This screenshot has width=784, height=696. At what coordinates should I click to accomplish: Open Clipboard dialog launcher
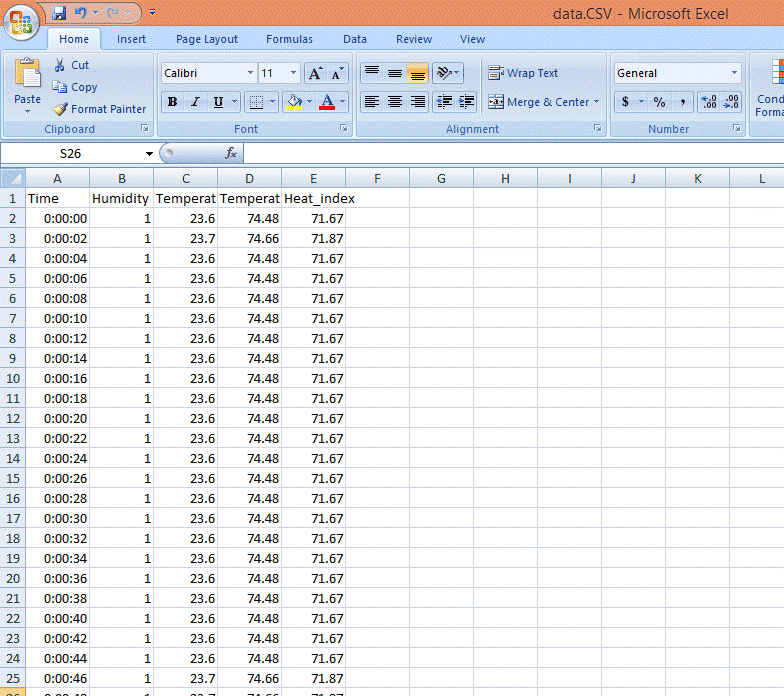click(144, 128)
